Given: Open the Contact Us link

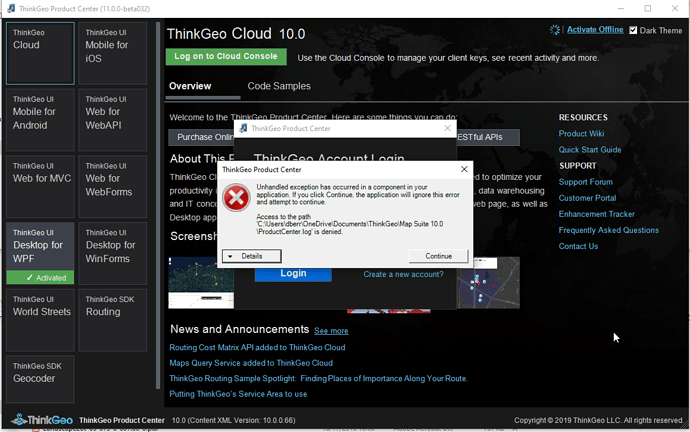Looking at the screenshot, I should [x=578, y=246].
